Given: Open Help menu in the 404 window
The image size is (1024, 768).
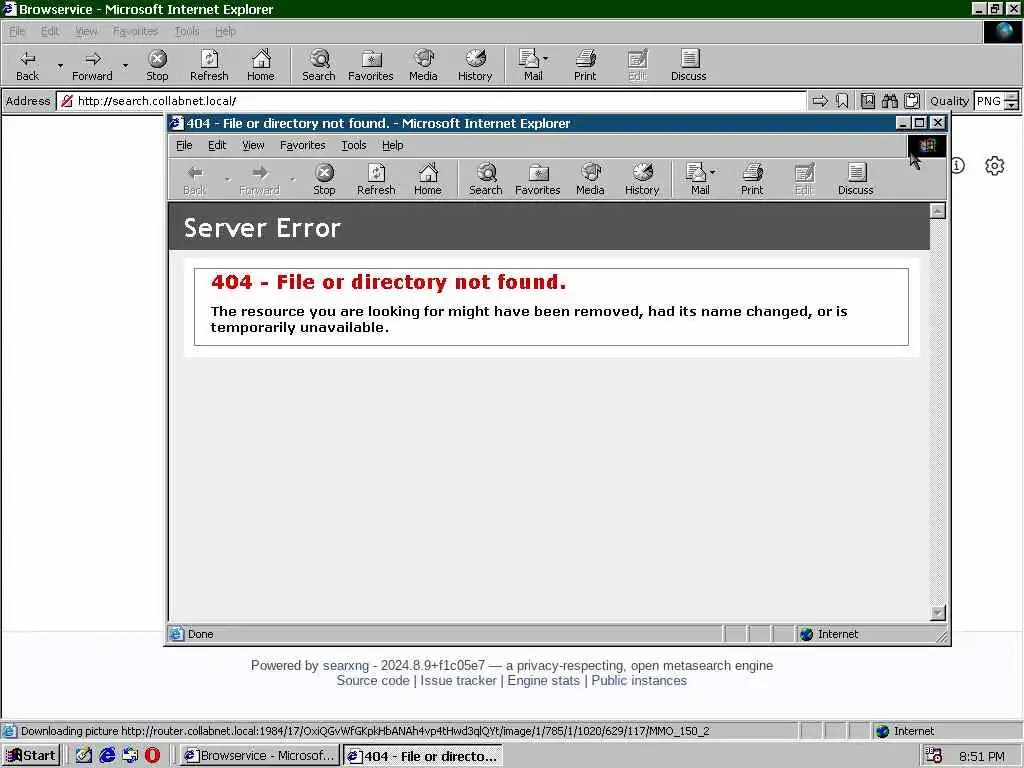Looking at the screenshot, I should [x=392, y=145].
